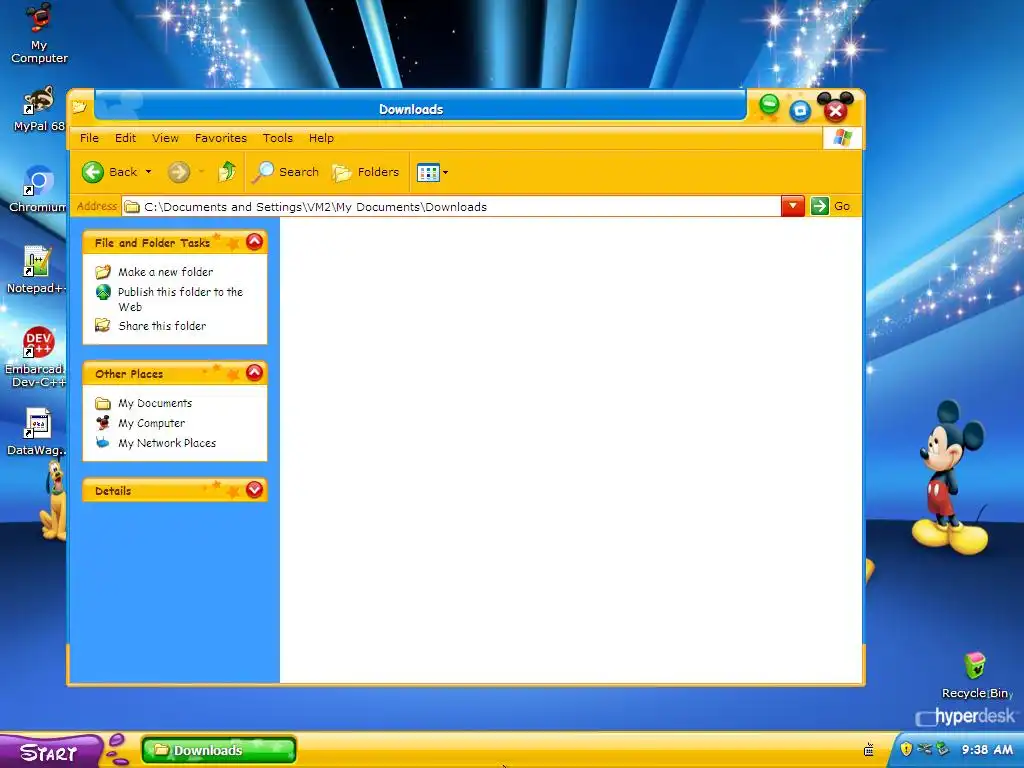Select the Chromium desktop icon

(37, 189)
